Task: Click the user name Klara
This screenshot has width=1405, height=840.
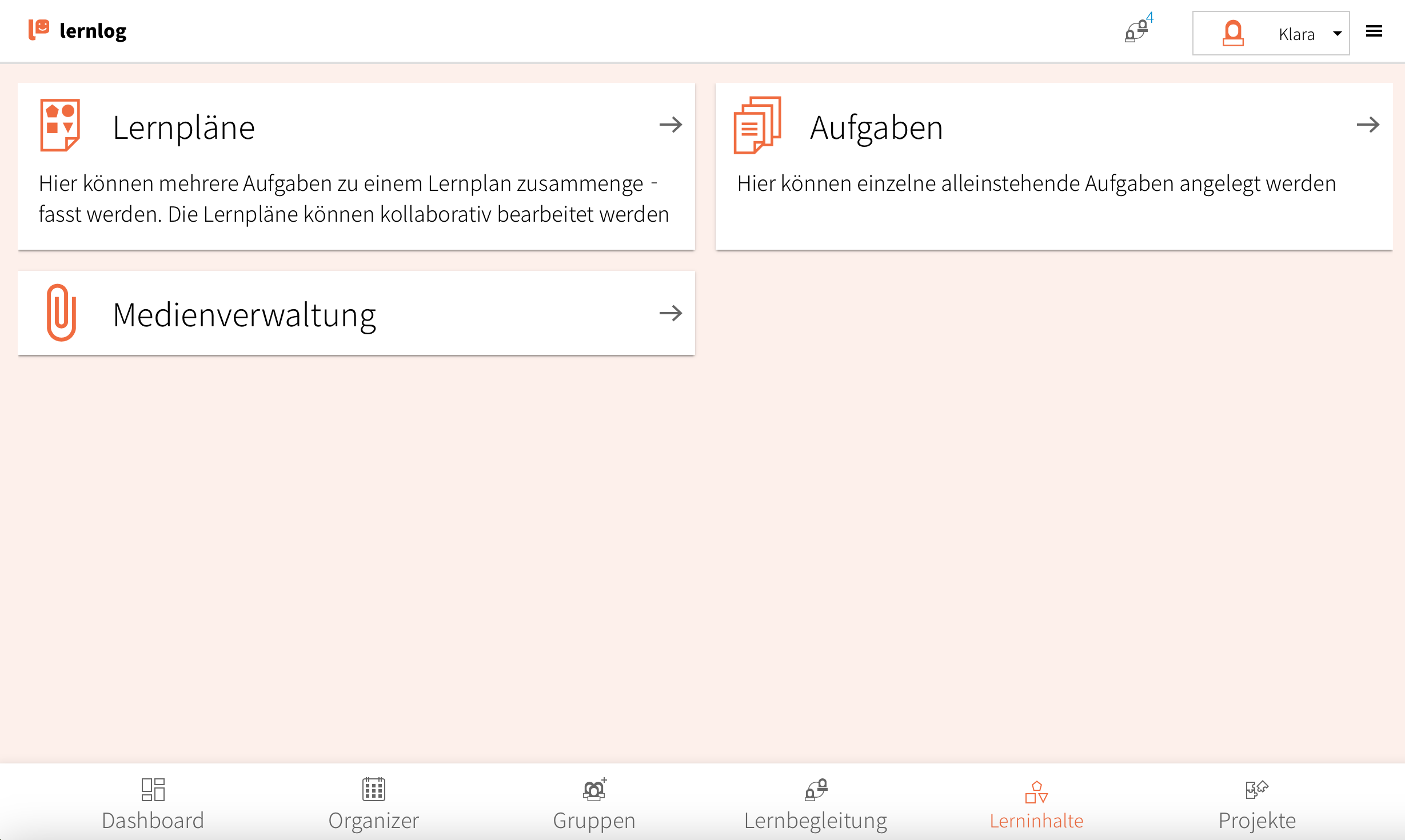Action: [x=1296, y=34]
